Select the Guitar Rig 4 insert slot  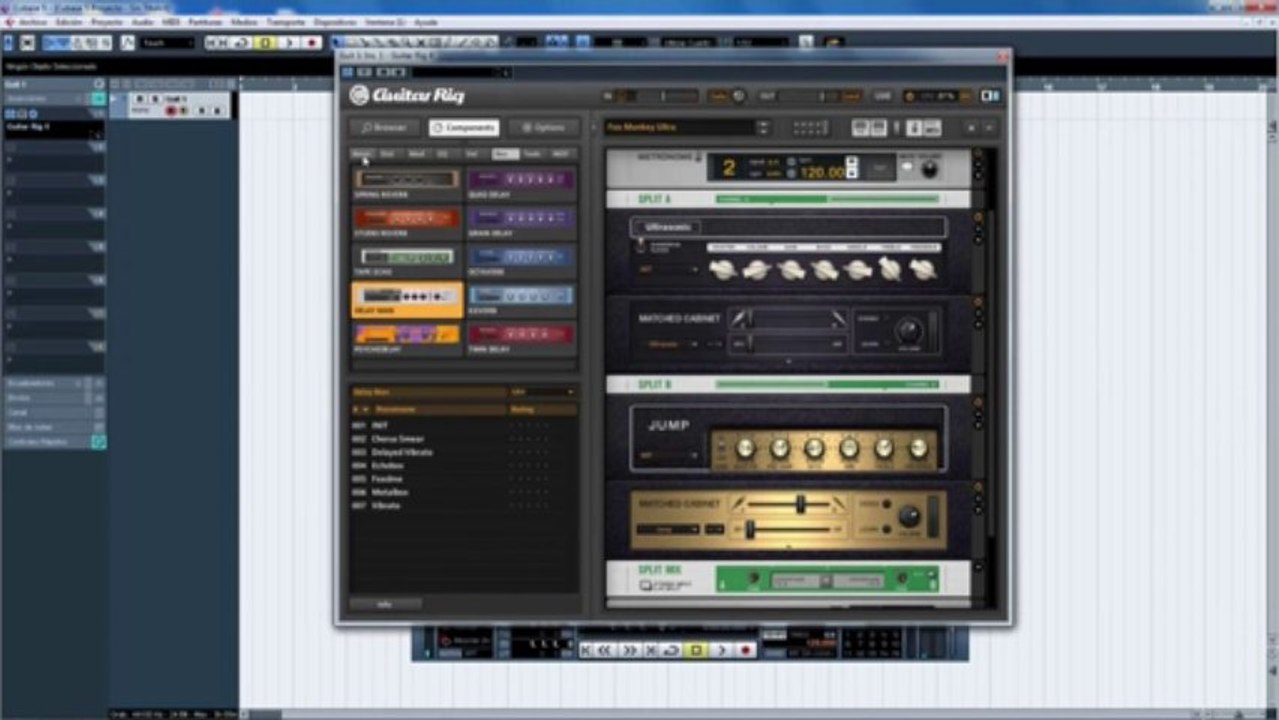pos(55,128)
